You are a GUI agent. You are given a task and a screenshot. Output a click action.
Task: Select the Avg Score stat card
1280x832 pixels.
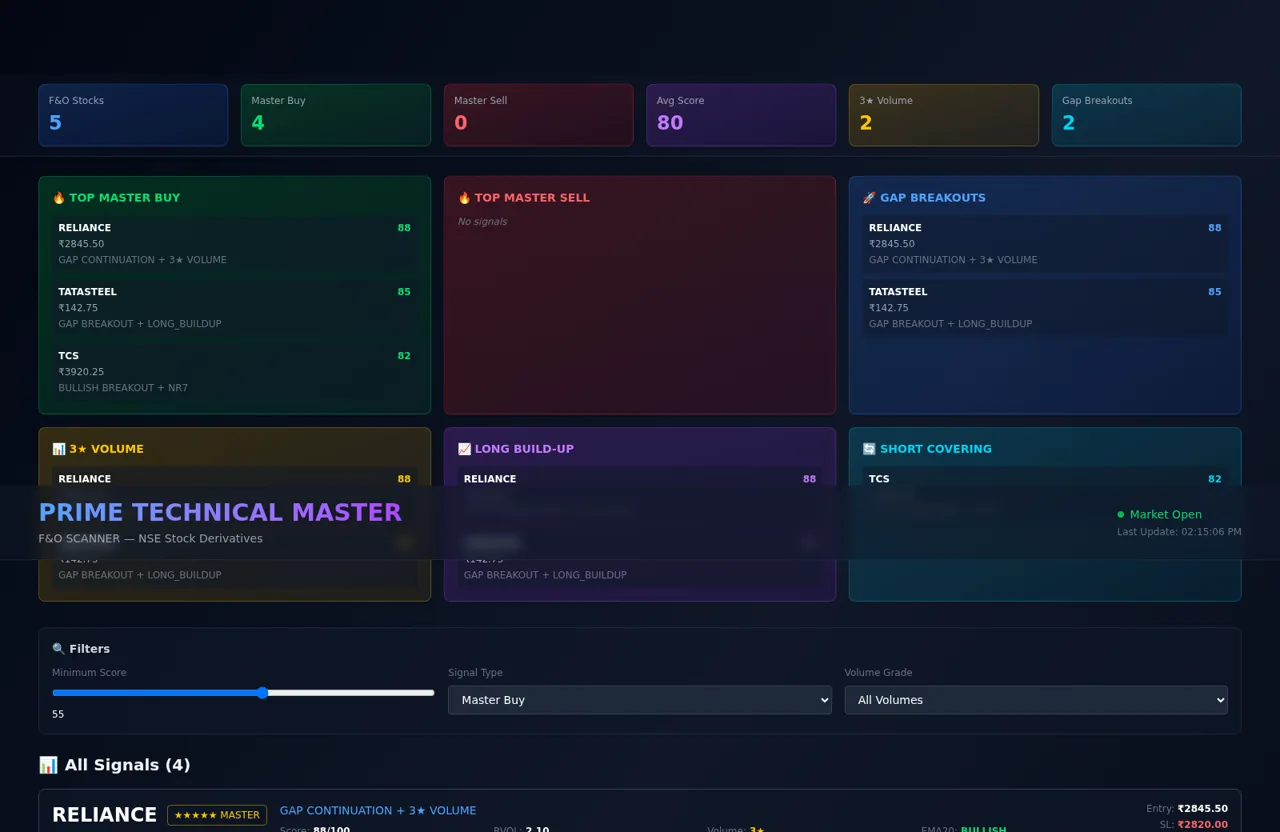(741, 115)
